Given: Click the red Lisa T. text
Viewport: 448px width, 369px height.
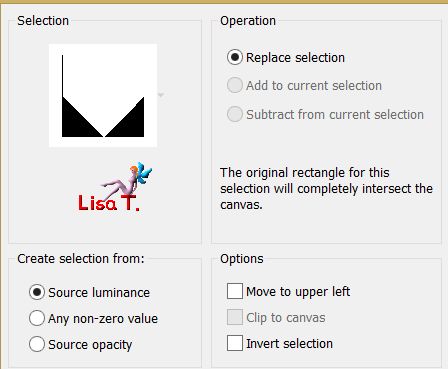Looking at the screenshot, I should pyautogui.click(x=109, y=203).
